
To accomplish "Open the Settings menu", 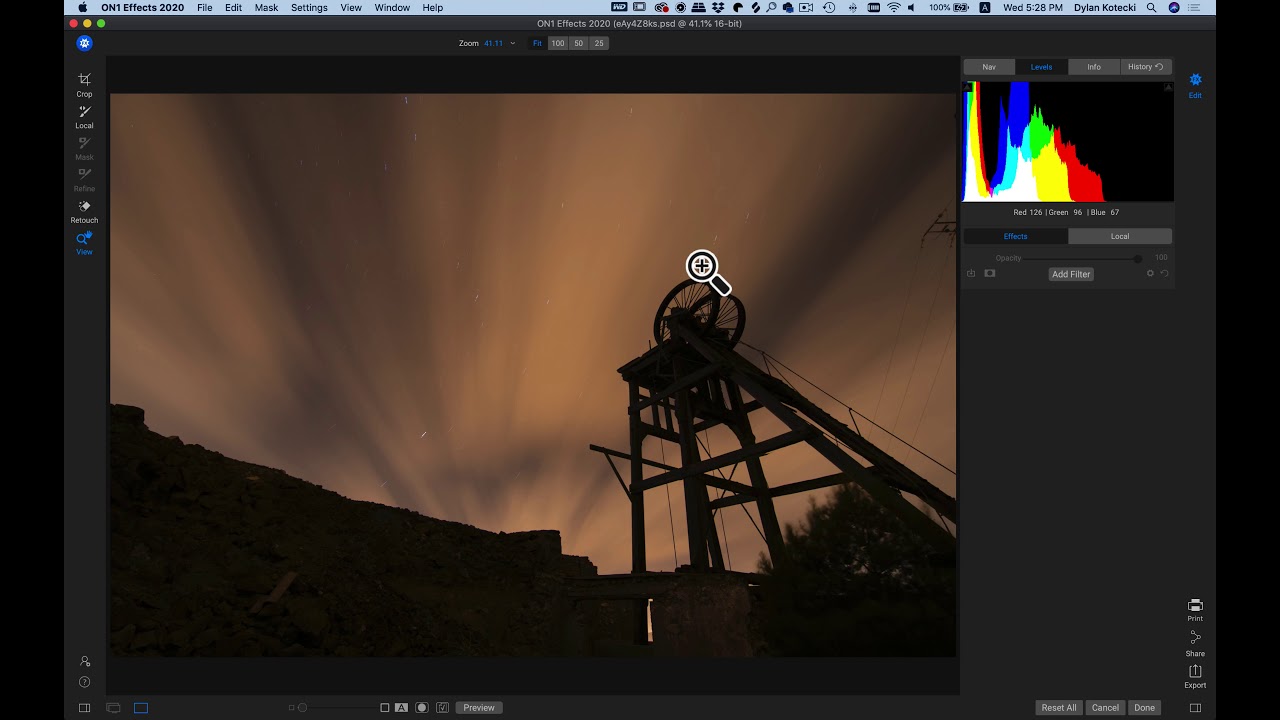I will 309,7.
